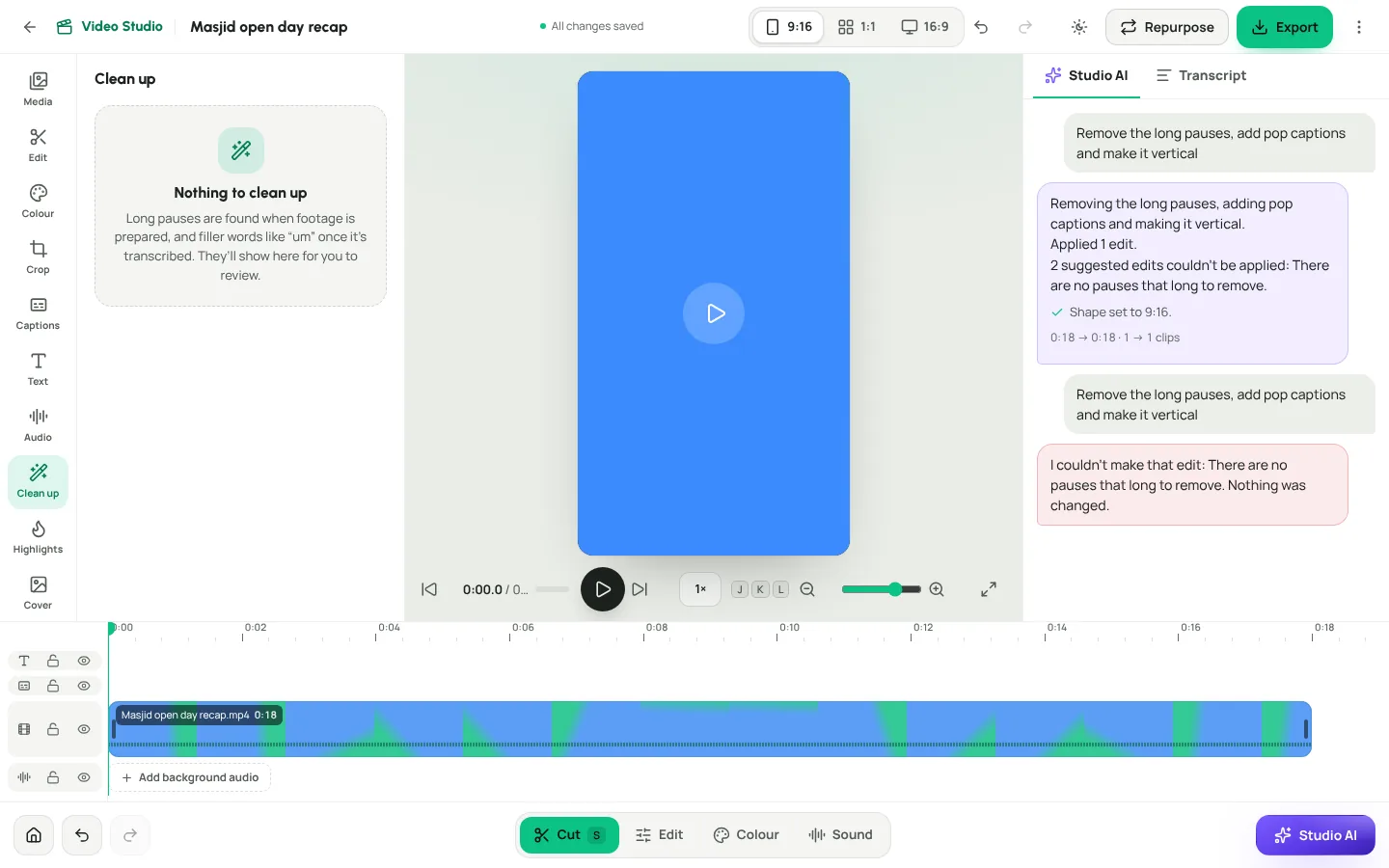Go back using the top-left arrow
Image resolution: width=1389 pixels, height=868 pixels.
click(x=30, y=27)
